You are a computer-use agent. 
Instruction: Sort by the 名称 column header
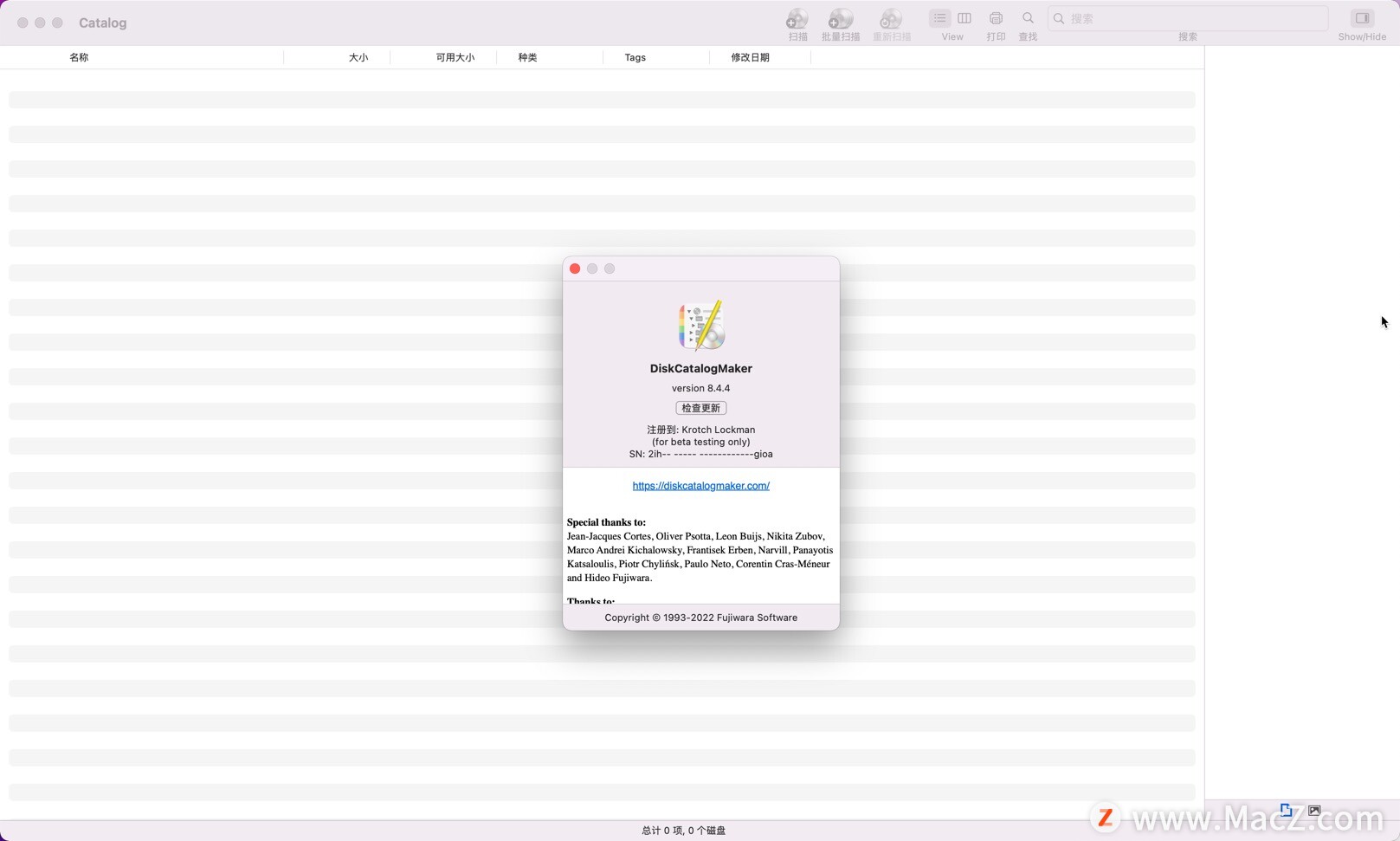[79, 57]
